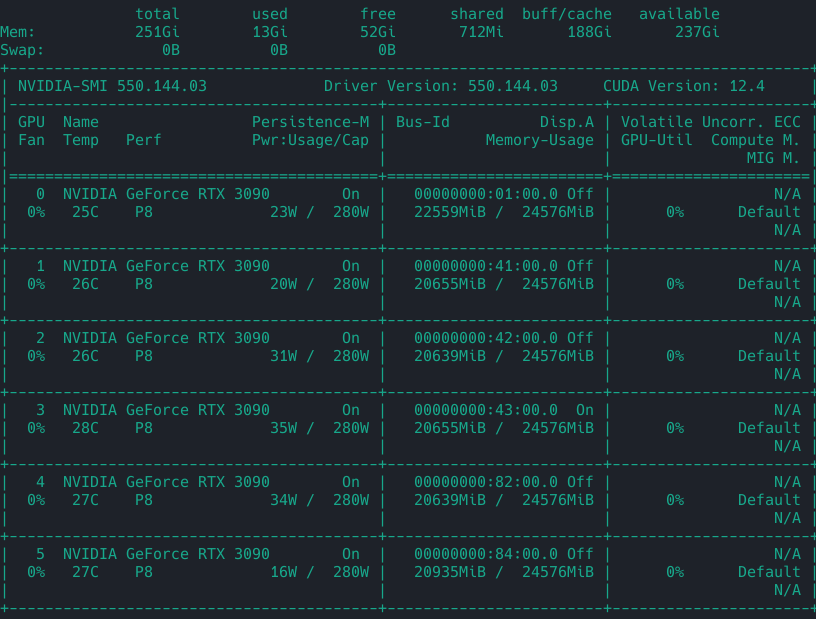Click the 'Pwr:Usage/Cap' column header
816x619 pixels.
point(311,140)
